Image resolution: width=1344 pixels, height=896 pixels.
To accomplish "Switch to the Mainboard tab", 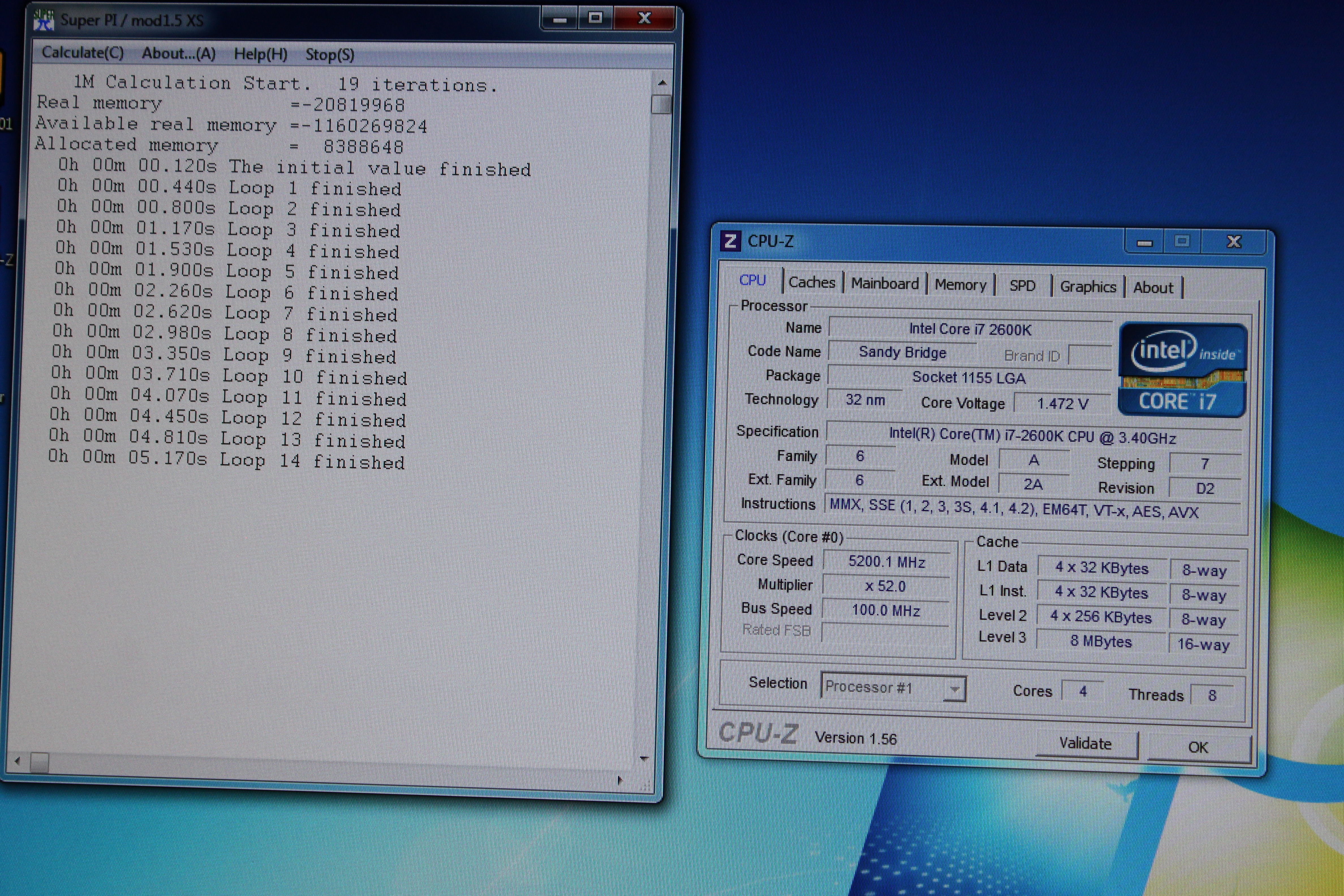I will click(x=885, y=283).
